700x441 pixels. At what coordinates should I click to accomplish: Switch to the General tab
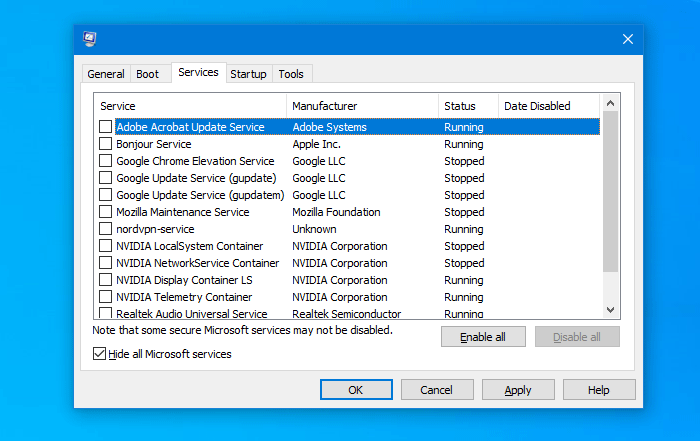click(x=105, y=74)
